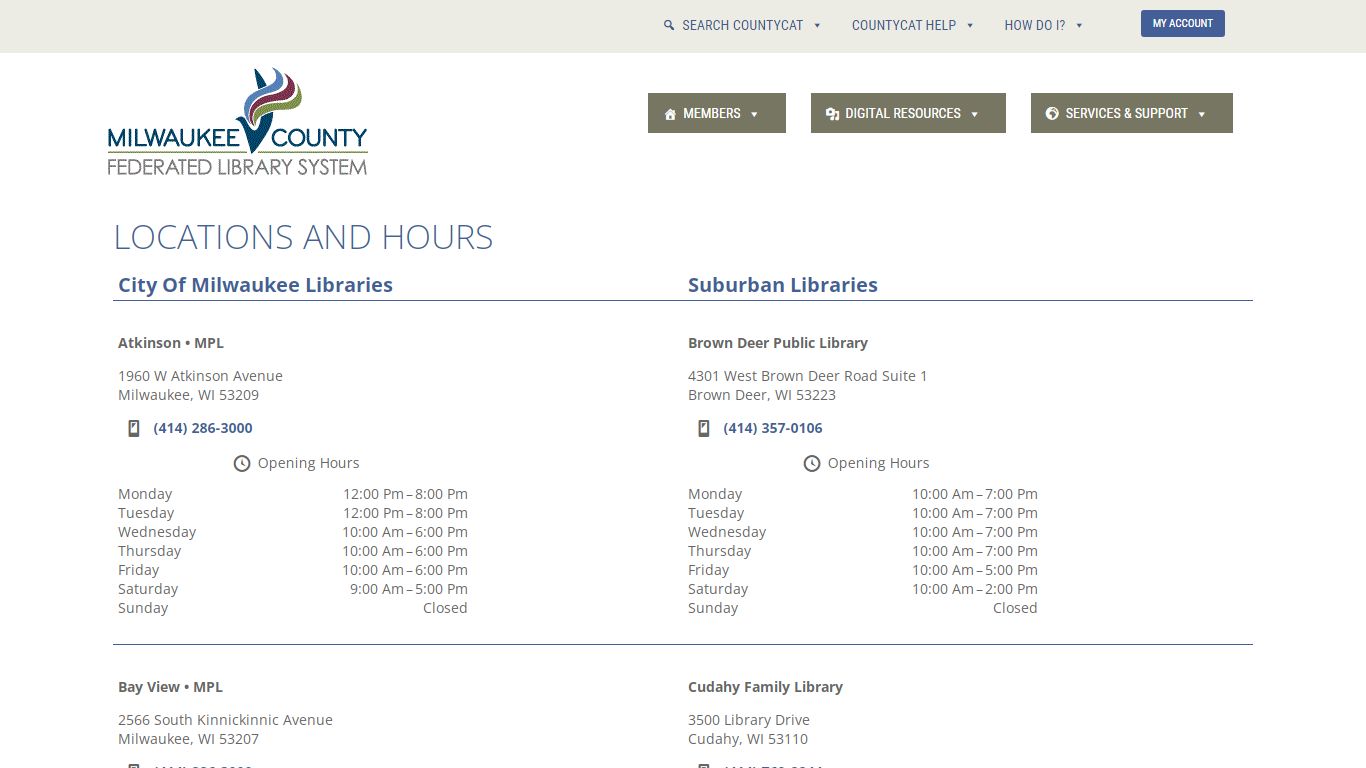Image resolution: width=1366 pixels, height=768 pixels.
Task: Click the home icon in Members button
Action: [671, 114]
